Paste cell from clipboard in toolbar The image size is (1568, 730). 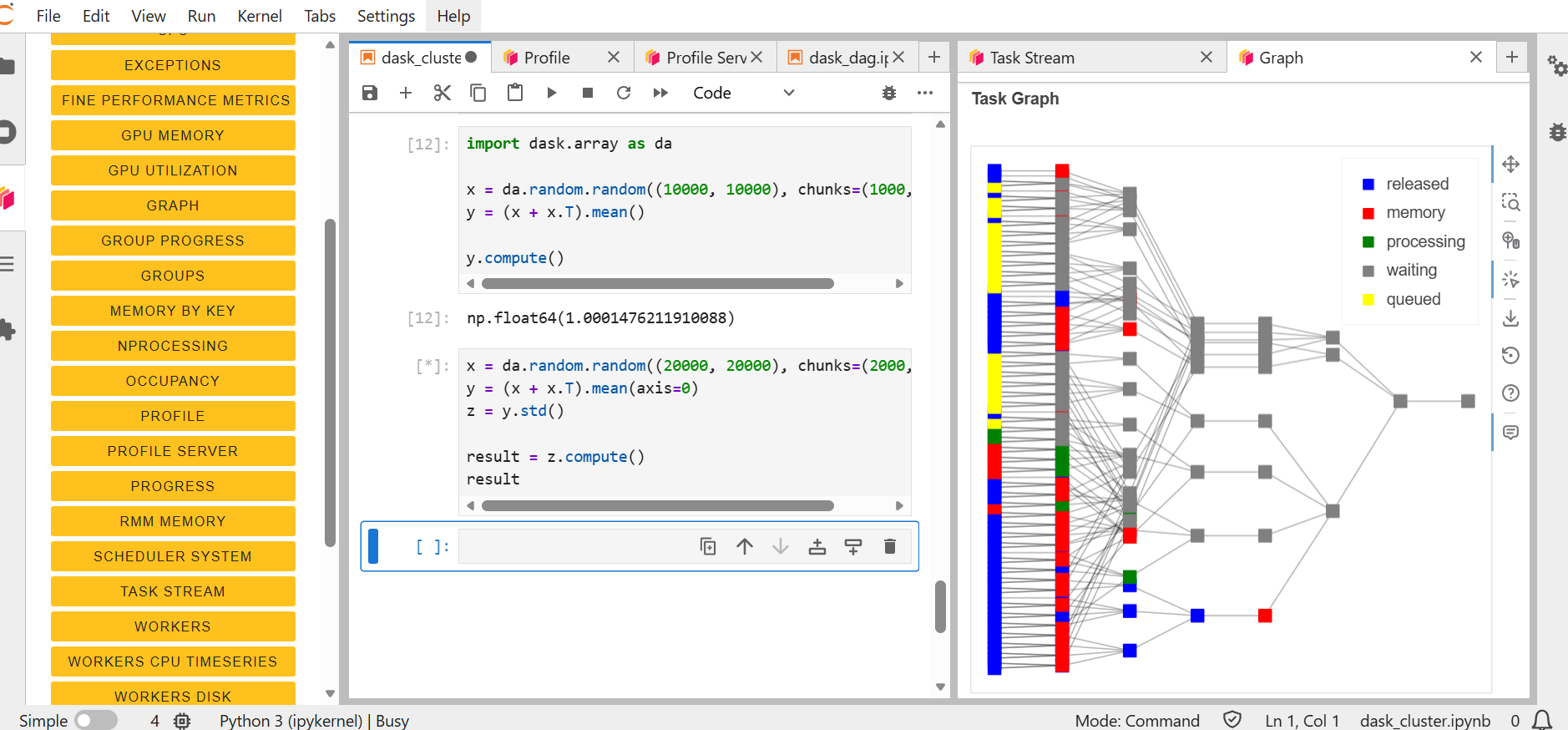pyautogui.click(x=515, y=93)
